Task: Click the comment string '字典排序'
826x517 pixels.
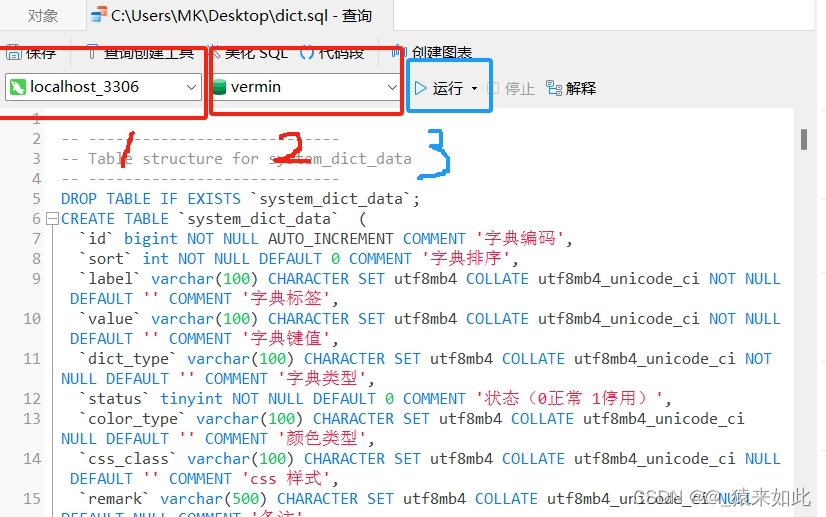Action: [466, 259]
